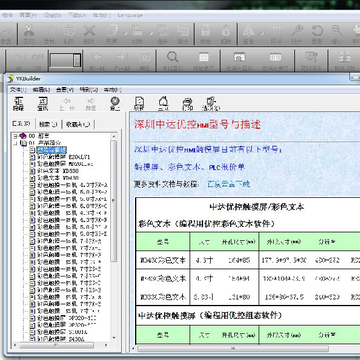Open the Home (主页) house icon
The height and width of the screenshot is (360, 360).
click(x=163, y=101)
